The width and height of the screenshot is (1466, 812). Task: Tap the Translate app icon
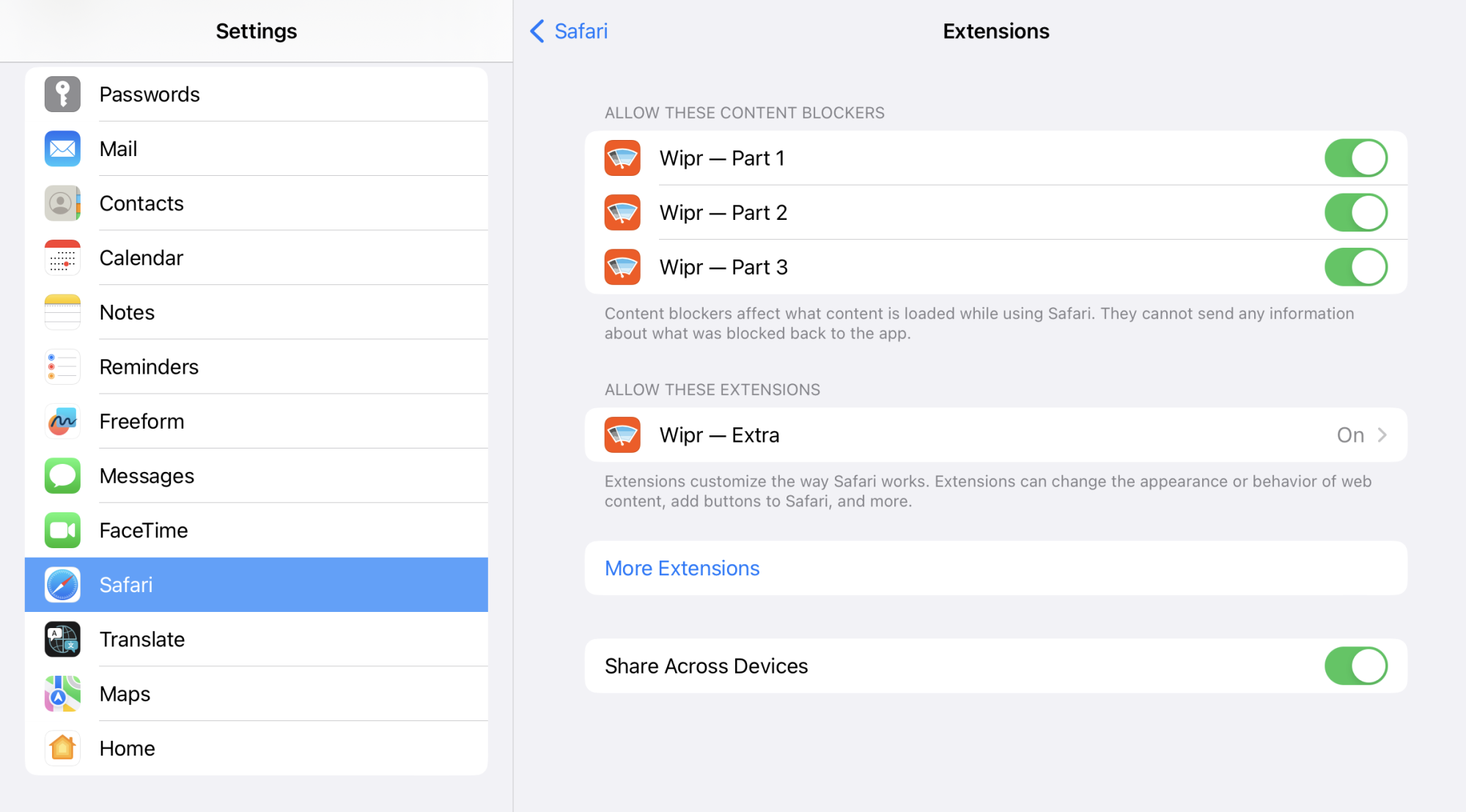pyautogui.click(x=62, y=639)
